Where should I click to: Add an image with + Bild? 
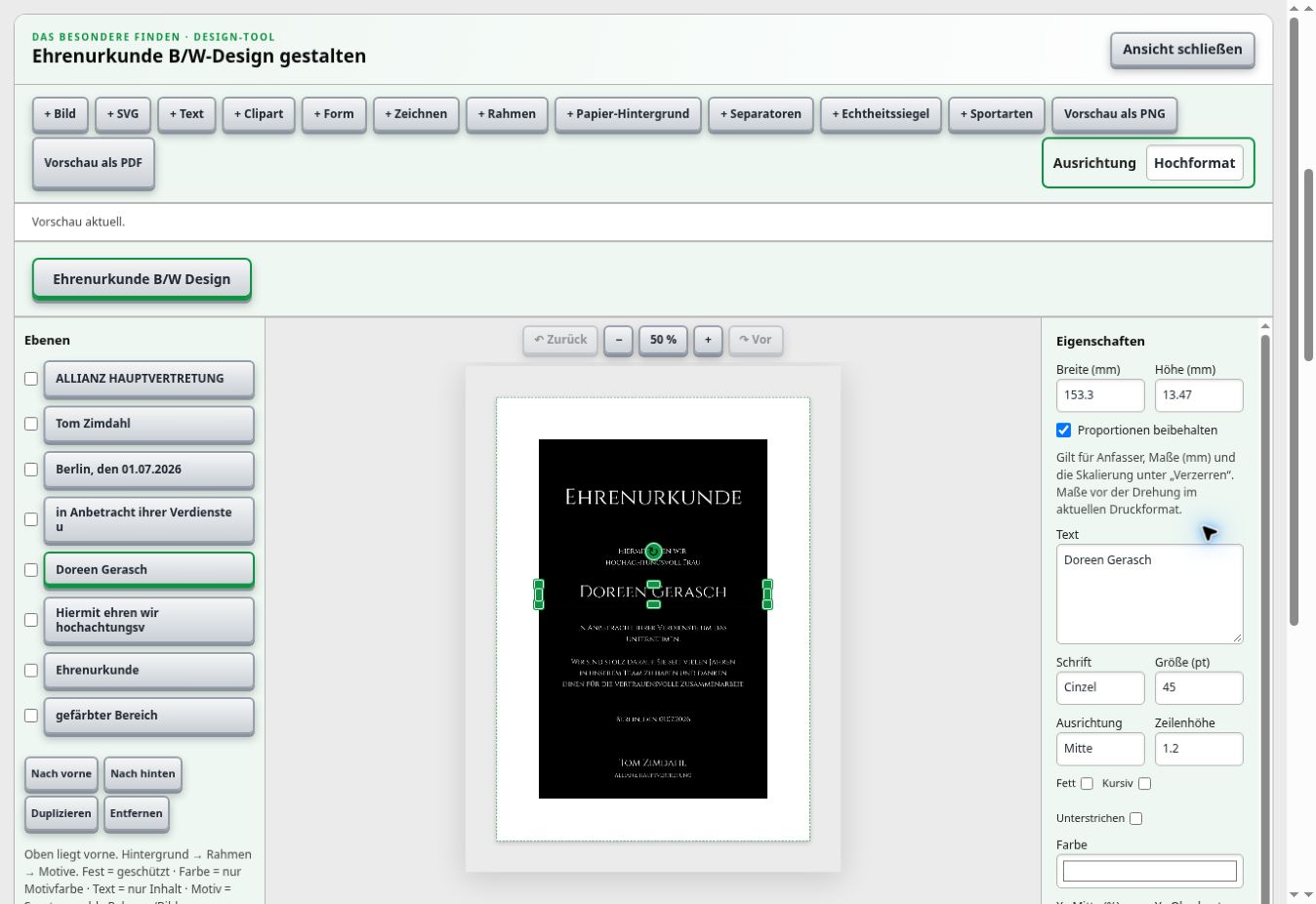pyautogui.click(x=60, y=114)
